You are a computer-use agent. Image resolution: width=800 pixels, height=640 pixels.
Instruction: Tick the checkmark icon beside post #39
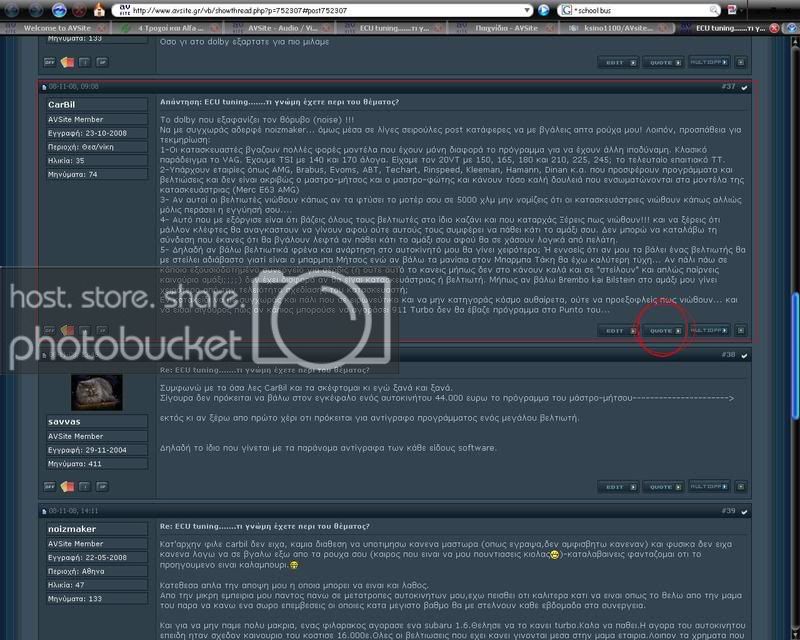744,511
